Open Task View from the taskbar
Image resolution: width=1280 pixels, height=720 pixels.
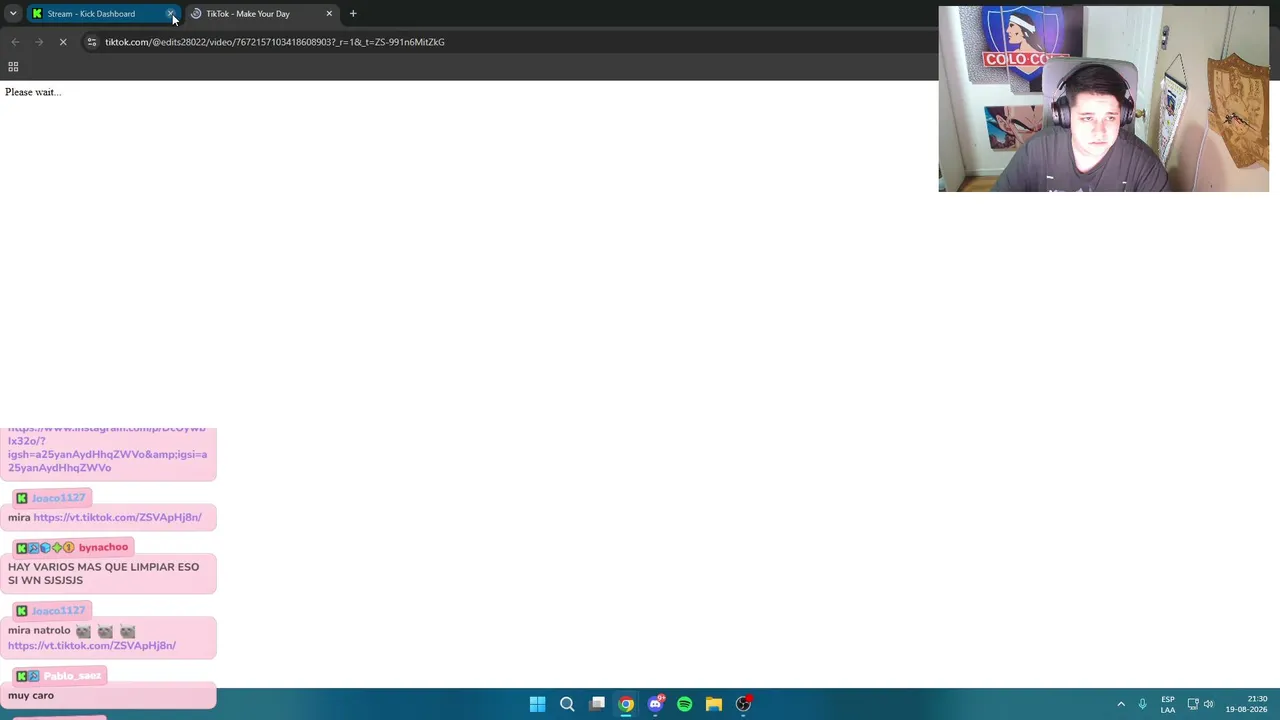point(597,704)
